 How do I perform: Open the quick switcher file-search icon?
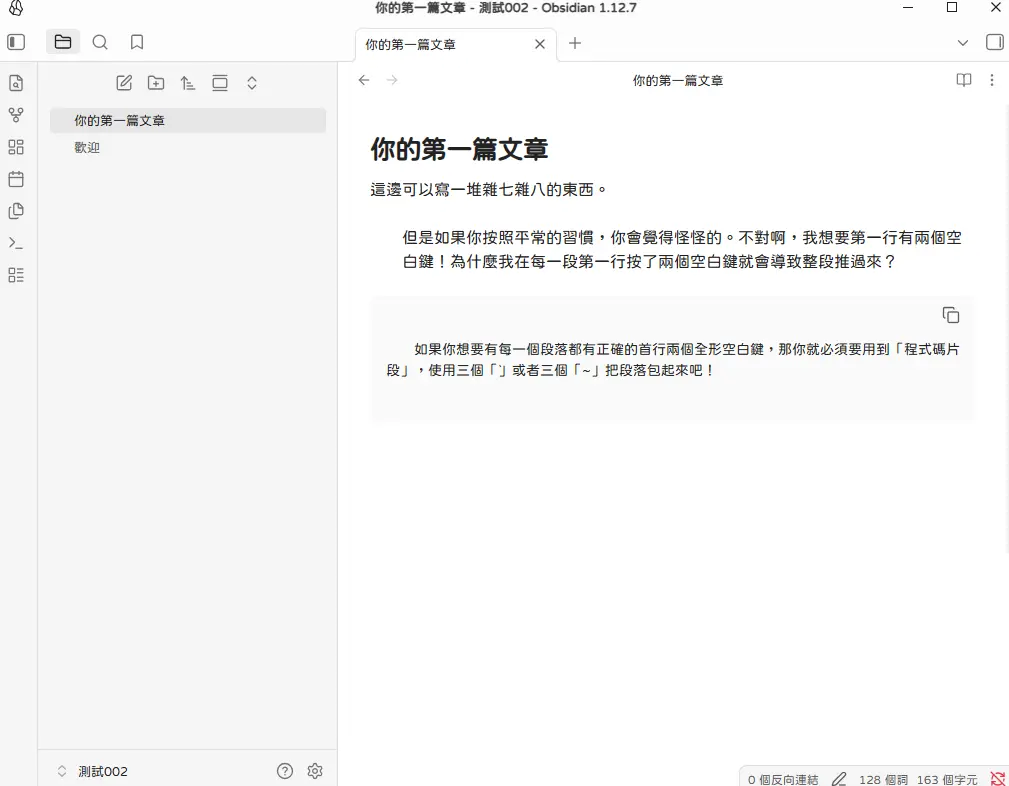15,83
